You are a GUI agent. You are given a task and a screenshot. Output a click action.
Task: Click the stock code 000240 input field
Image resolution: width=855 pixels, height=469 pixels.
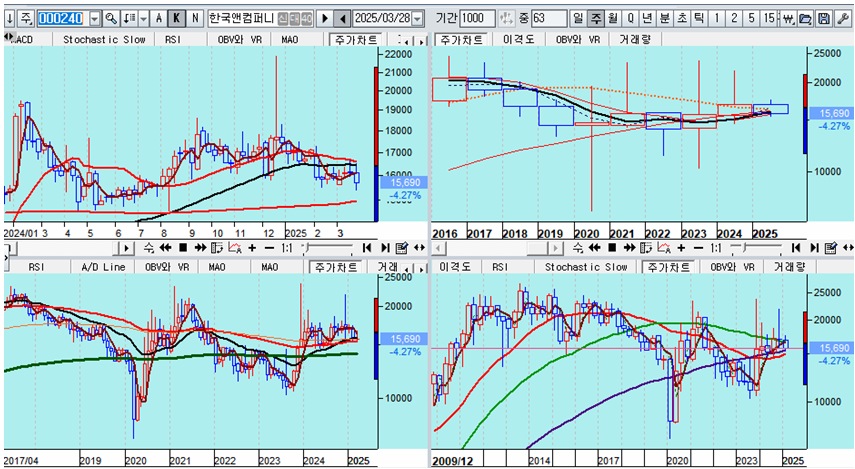coord(62,19)
